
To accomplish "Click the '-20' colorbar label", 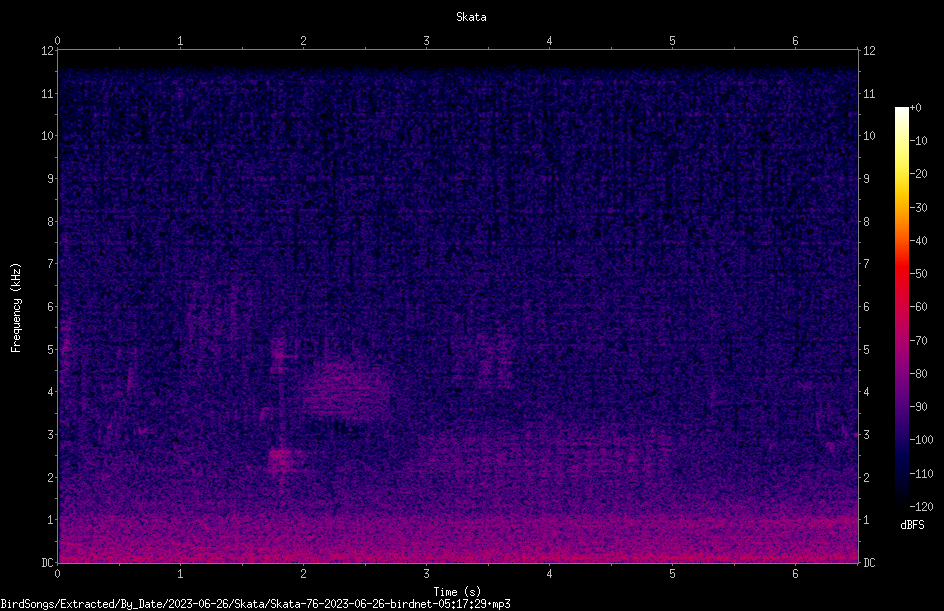I will (918, 174).
